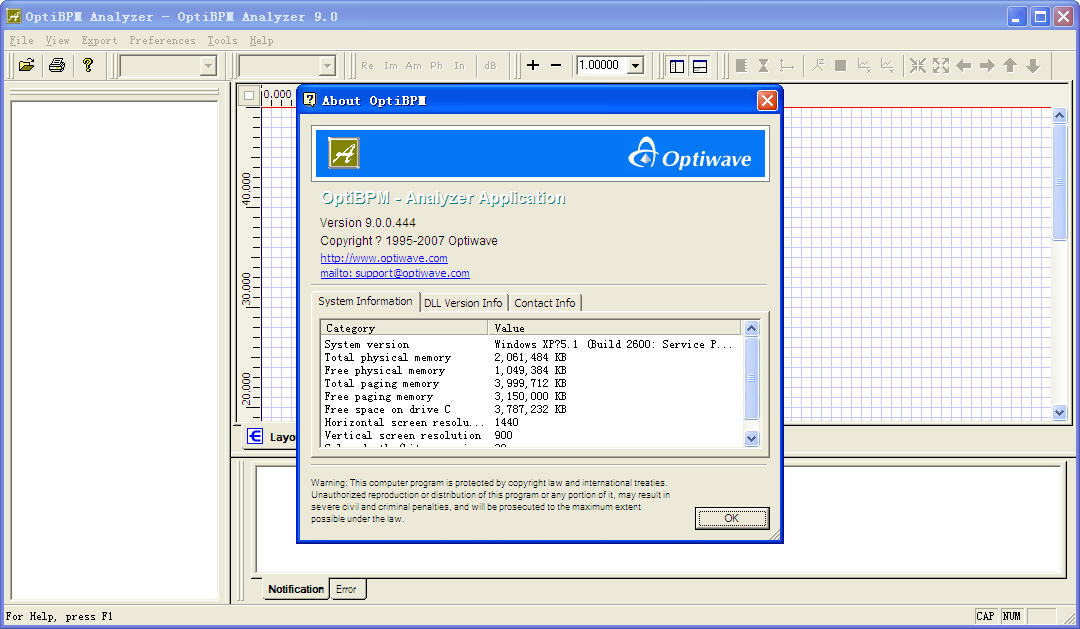
Task: Select the Layout tab below the graph
Action: tap(271, 437)
